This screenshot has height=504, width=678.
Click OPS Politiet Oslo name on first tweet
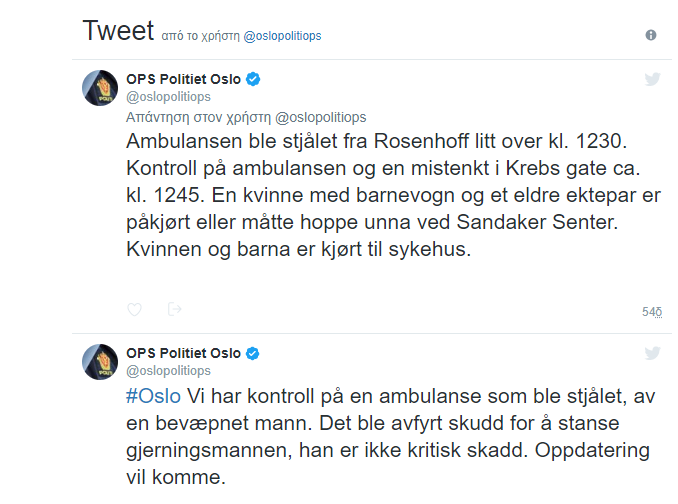click(183, 79)
